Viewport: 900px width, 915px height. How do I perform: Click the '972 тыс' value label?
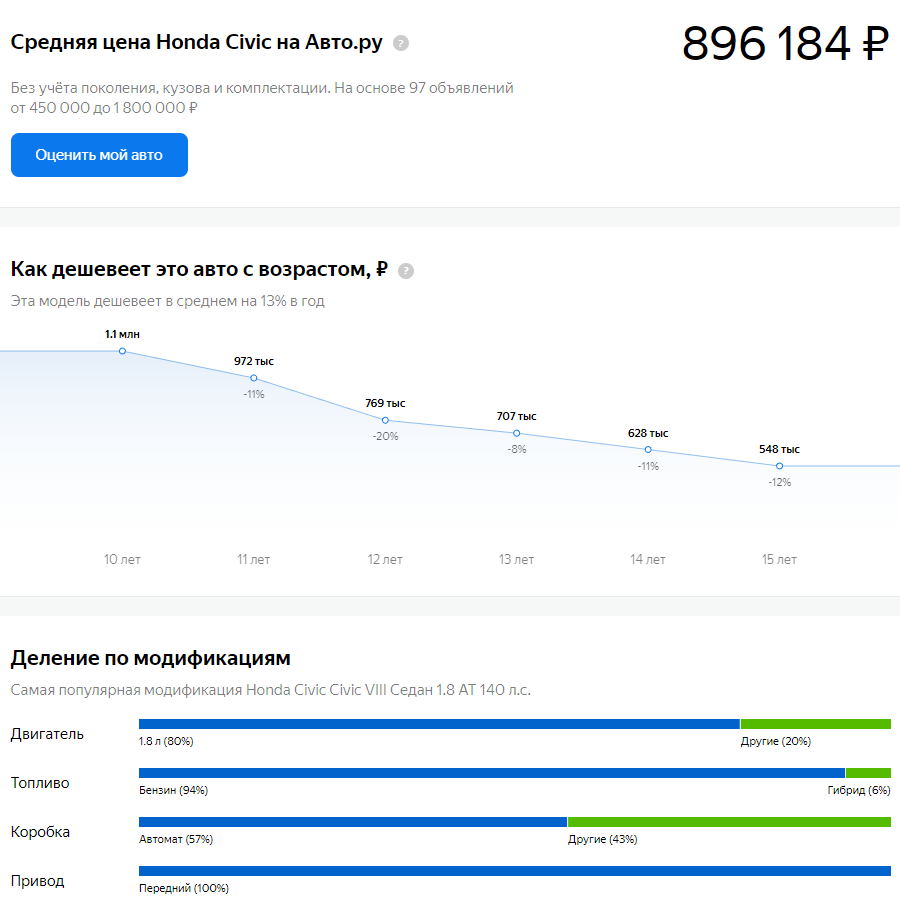[254, 361]
